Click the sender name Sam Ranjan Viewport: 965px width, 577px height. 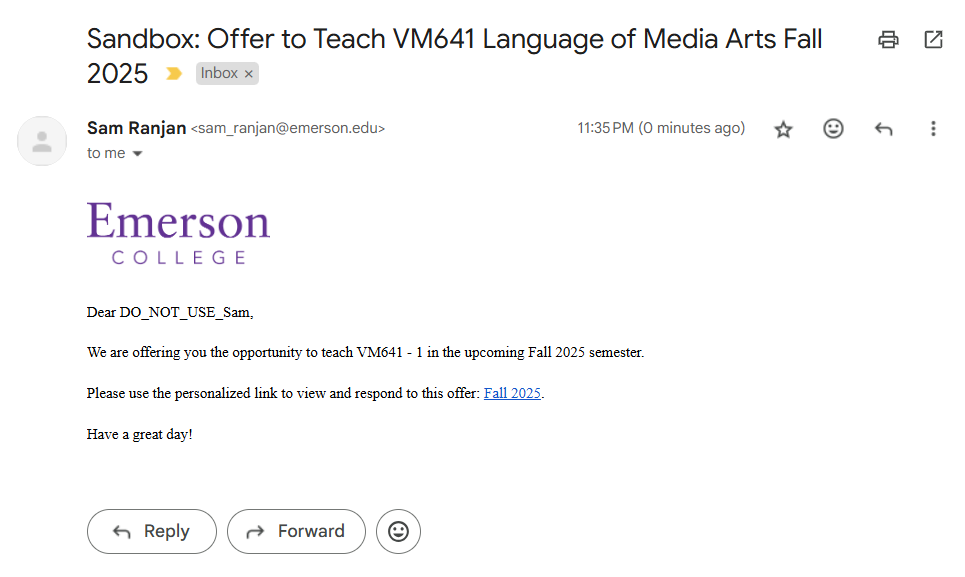click(136, 128)
